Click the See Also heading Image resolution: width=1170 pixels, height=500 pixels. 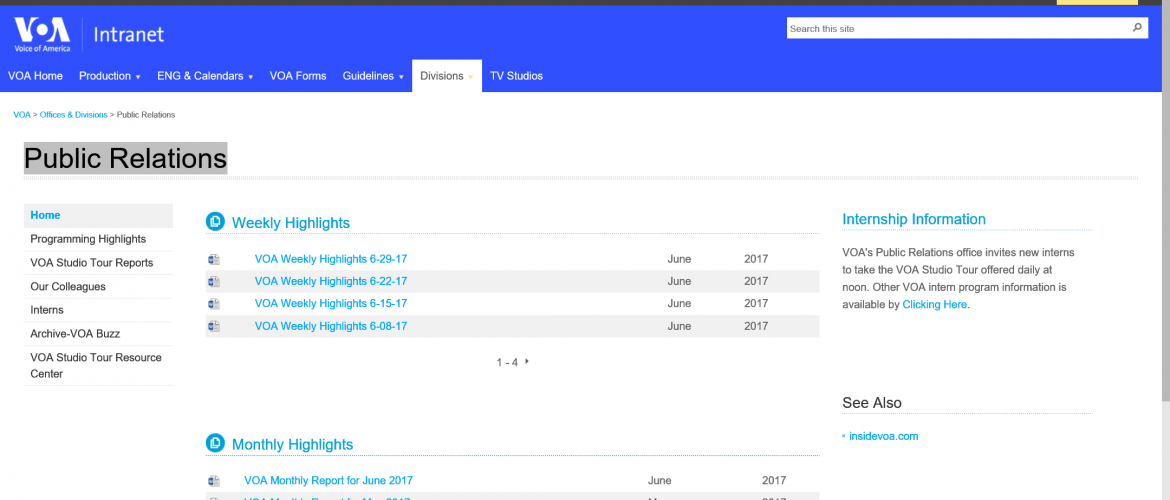872,403
